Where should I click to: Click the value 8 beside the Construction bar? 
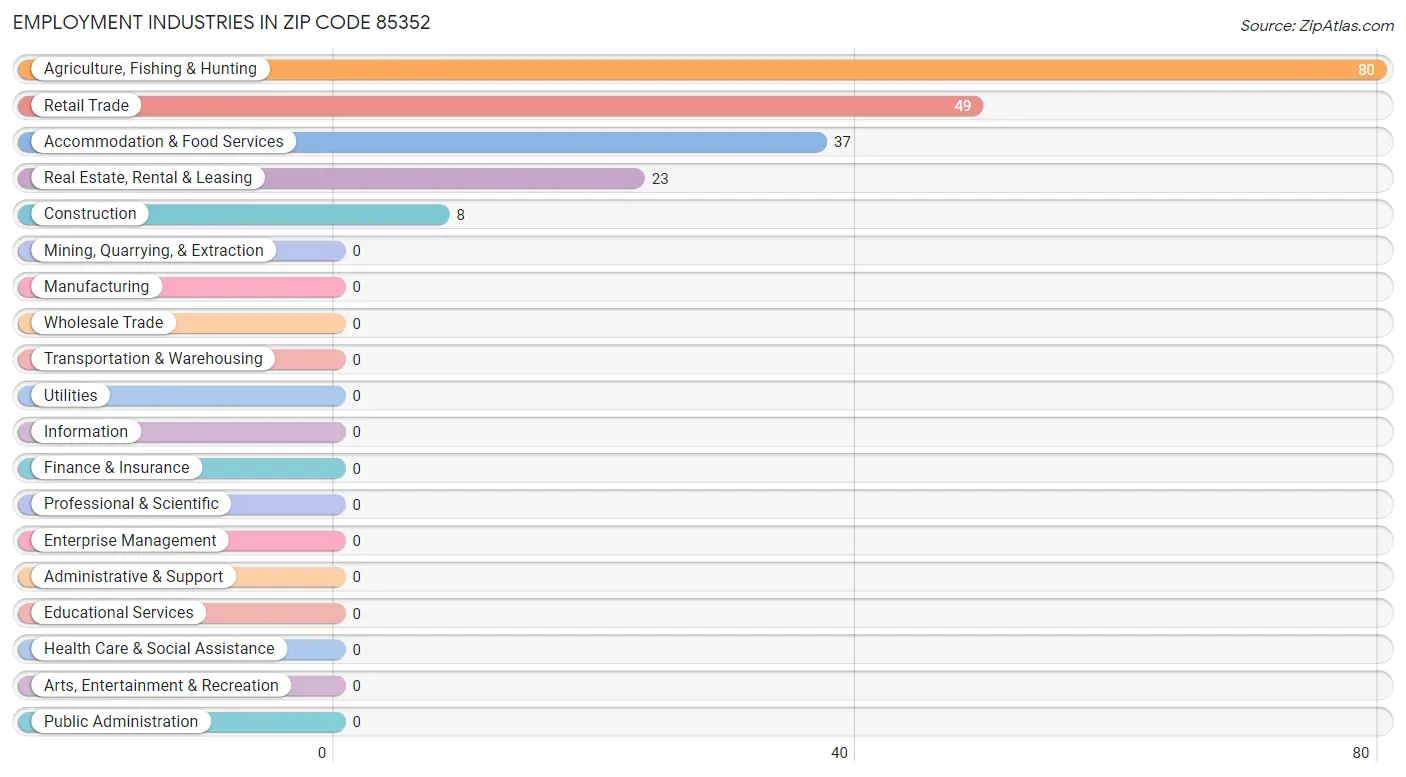[x=461, y=215]
